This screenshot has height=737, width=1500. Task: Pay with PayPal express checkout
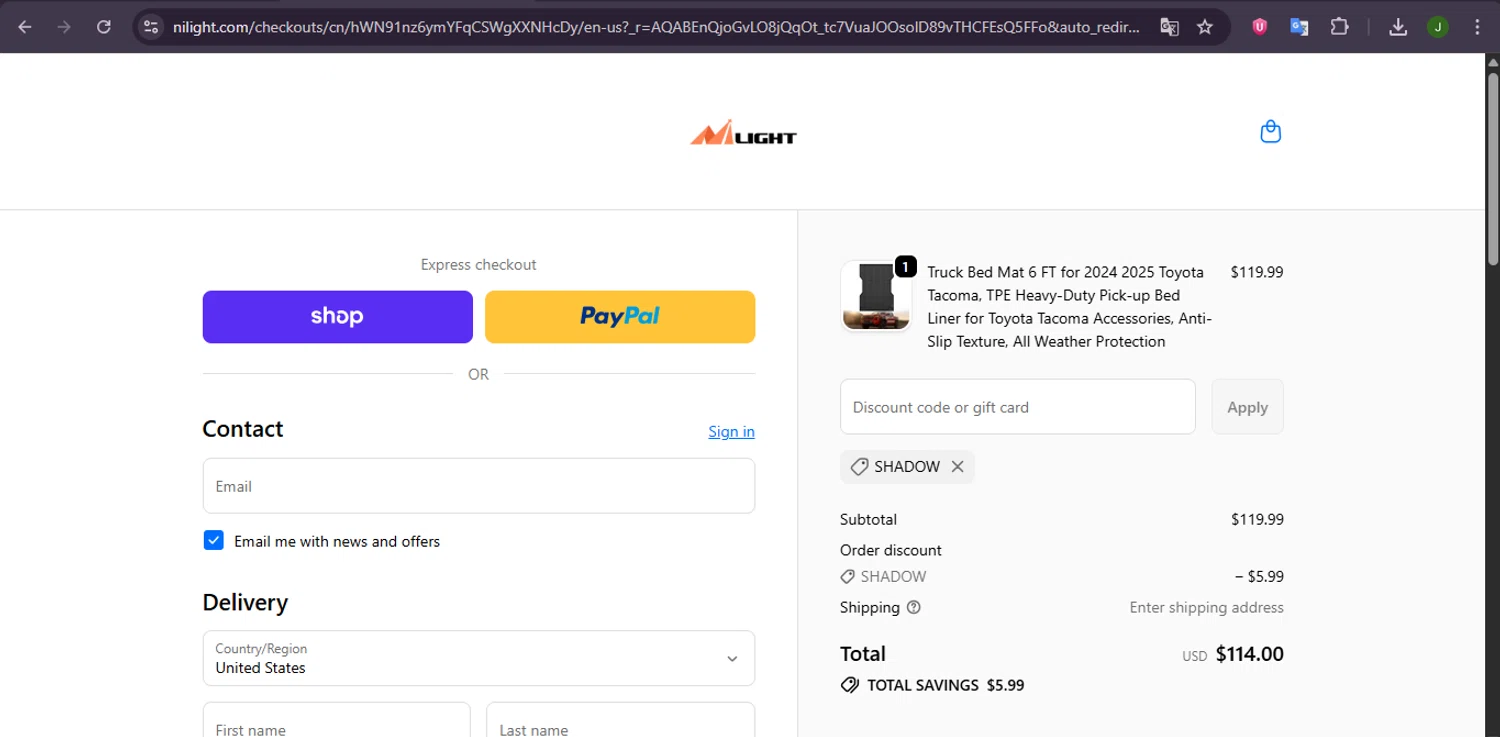pyautogui.click(x=620, y=317)
